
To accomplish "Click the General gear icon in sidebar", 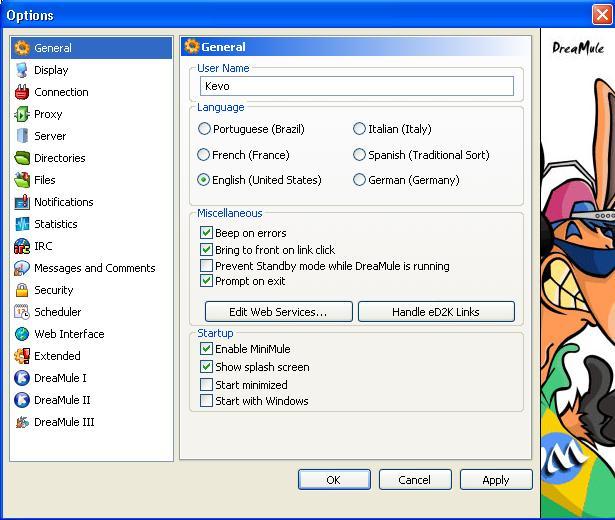I will (x=22, y=48).
